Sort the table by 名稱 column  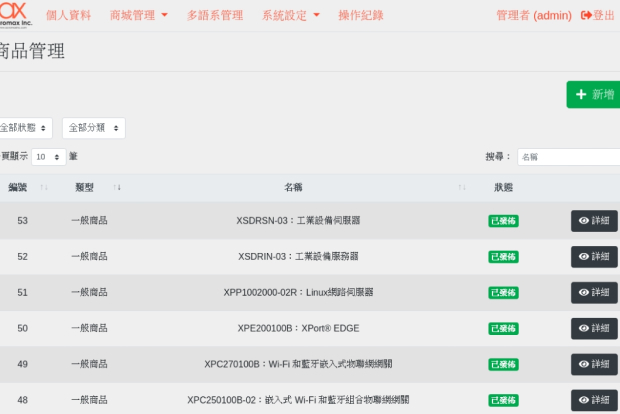299,187
